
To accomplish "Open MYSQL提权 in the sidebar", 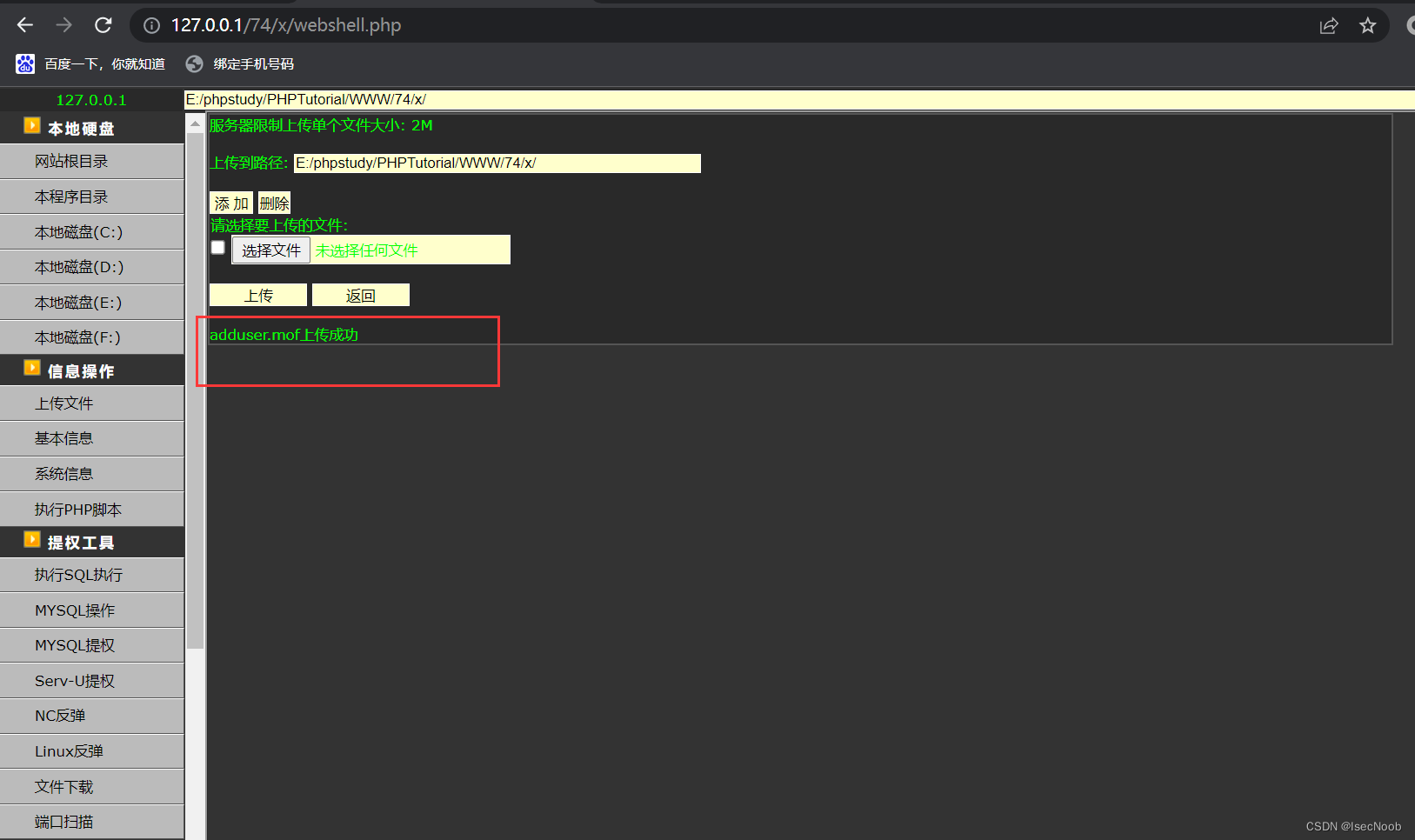I will tap(92, 645).
